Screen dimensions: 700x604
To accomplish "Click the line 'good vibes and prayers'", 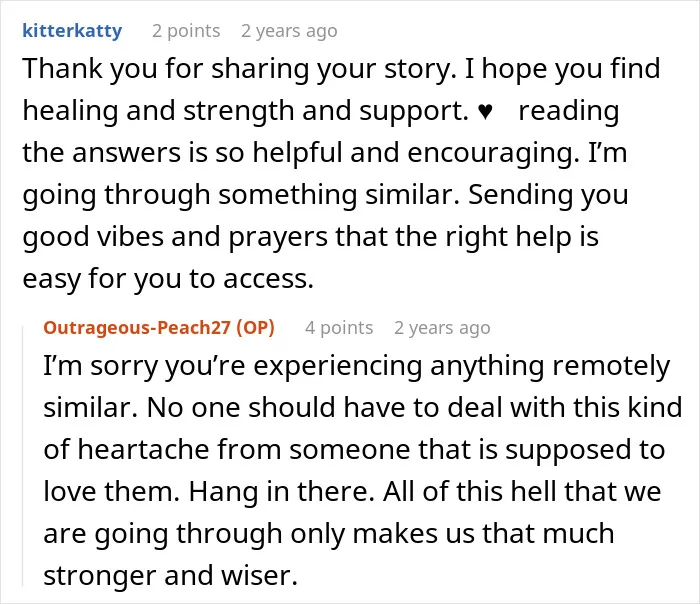I will coord(311,237).
